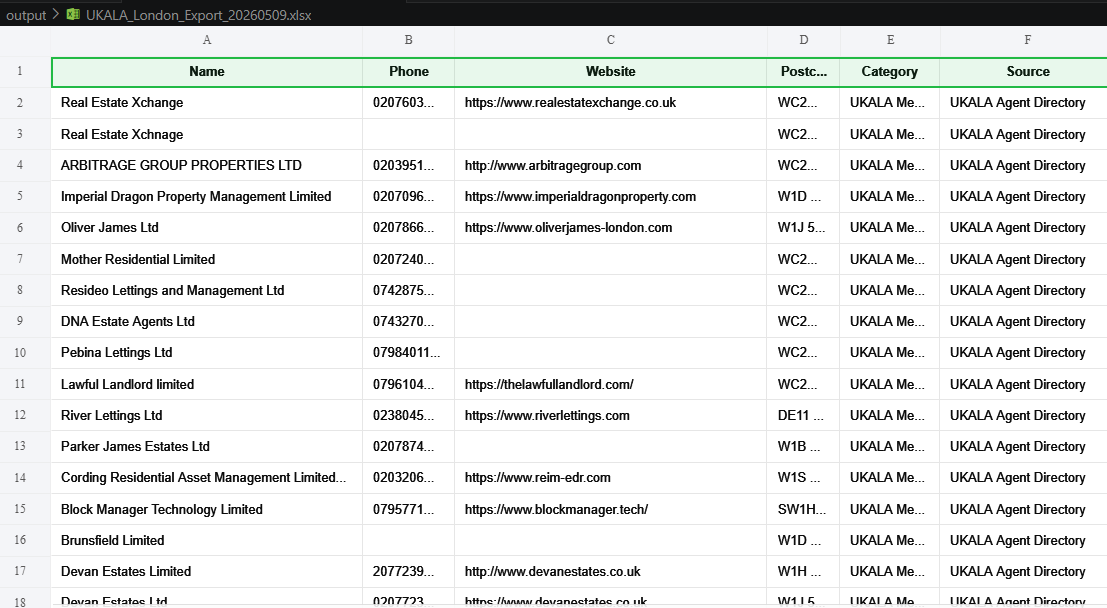This screenshot has height=608, width=1107.
Task: Click the Real Estate Xchnage name cell
Action: coord(207,134)
